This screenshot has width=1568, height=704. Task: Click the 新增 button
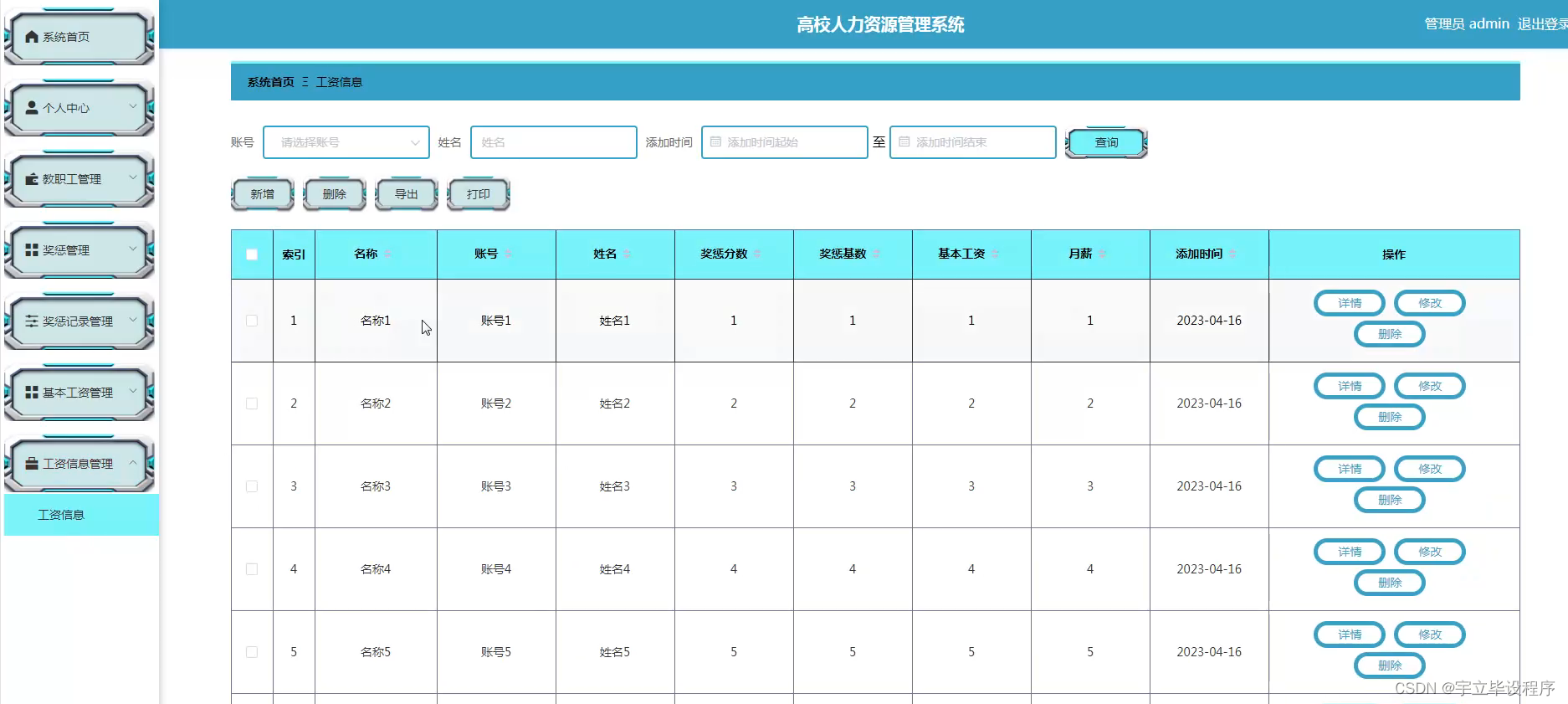click(263, 194)
